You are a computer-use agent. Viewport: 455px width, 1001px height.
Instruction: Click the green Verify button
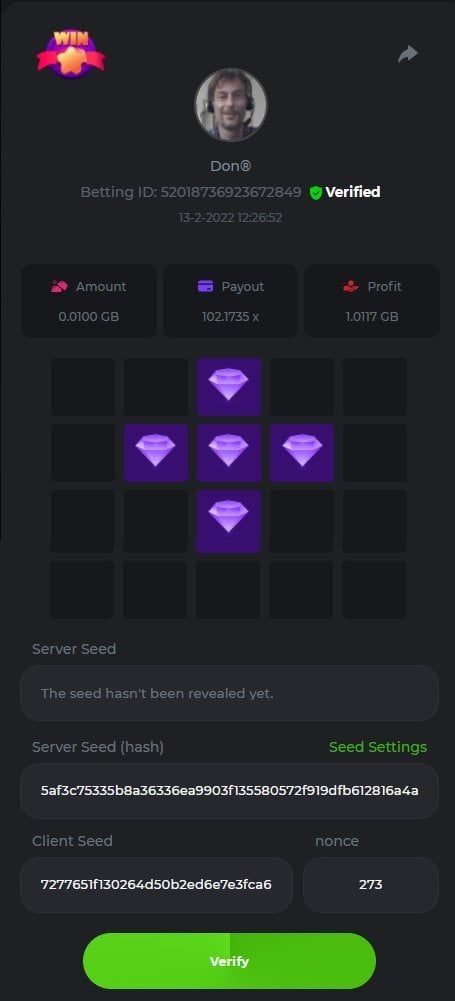coord(229,961)
